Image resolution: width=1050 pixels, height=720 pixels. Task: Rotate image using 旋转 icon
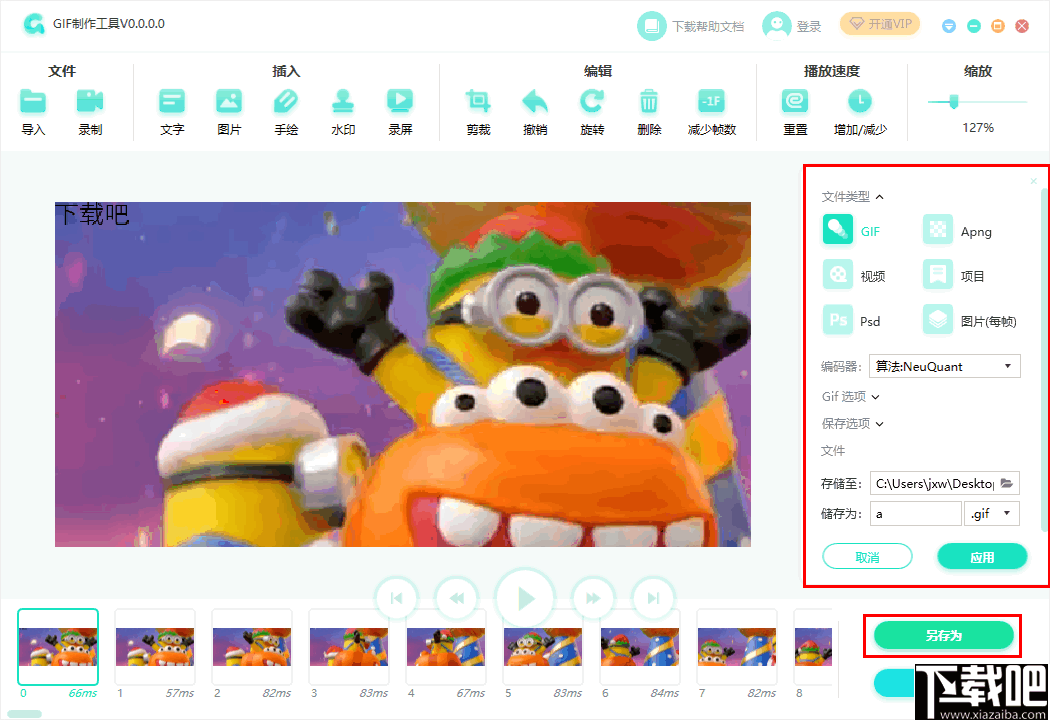click(x=592, y=101)
